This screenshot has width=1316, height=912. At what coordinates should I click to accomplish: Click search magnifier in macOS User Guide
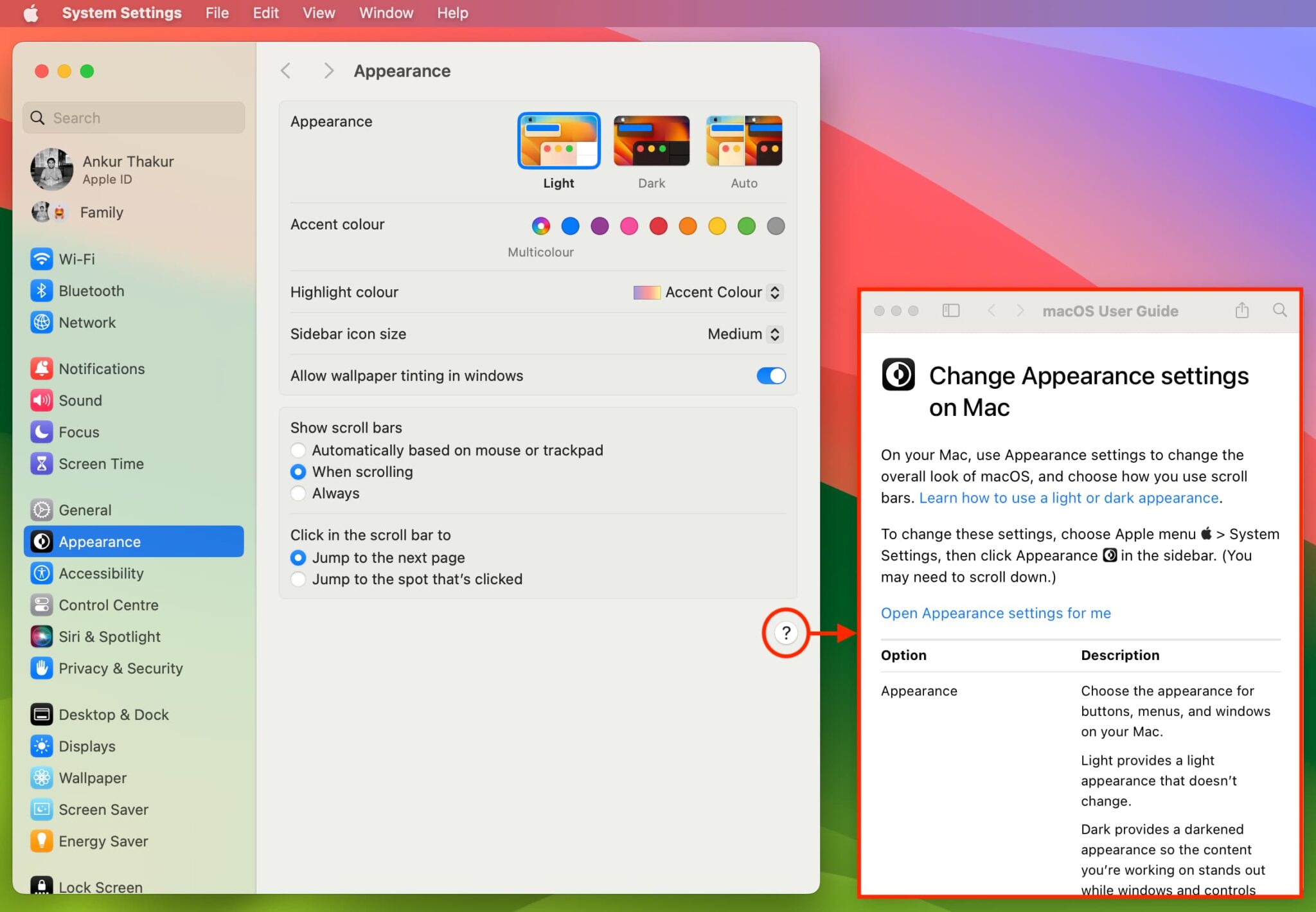pyautogui.click(x=1280, y=310)
